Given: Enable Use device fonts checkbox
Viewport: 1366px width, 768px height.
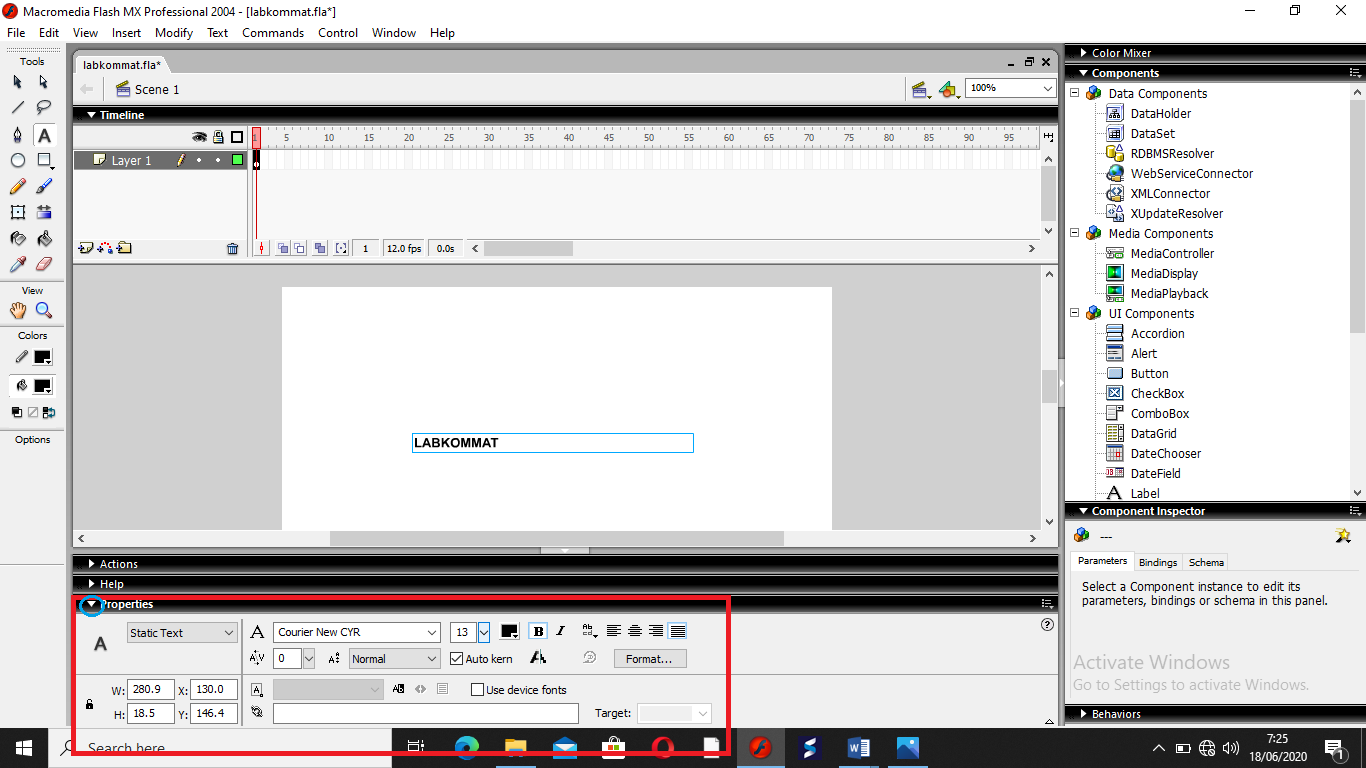Looking at the screenshot, I should pos(477,690).
